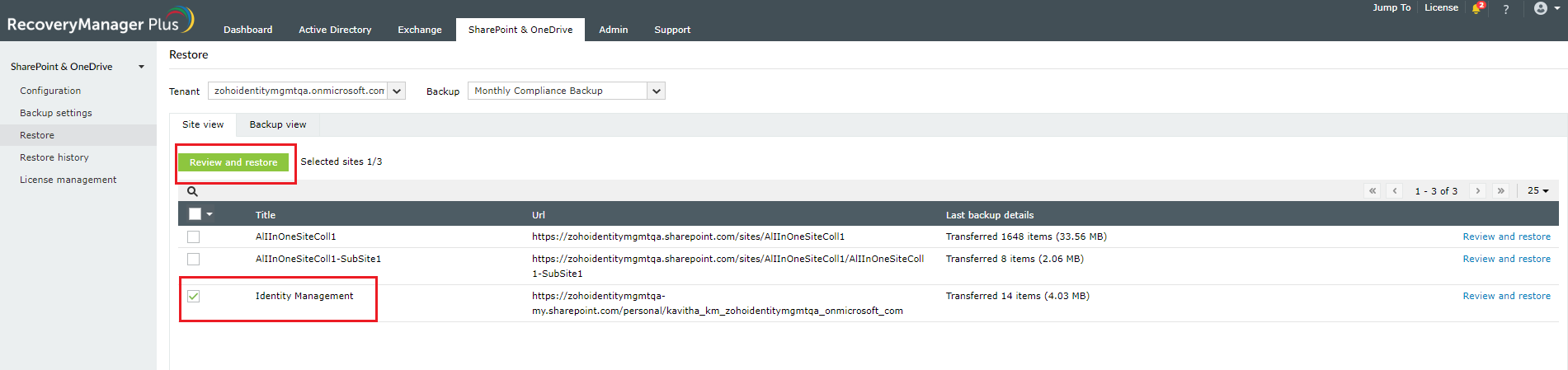
Task: Click the '1 - 3 of 3' pagination text
Action: point(1436,191)
